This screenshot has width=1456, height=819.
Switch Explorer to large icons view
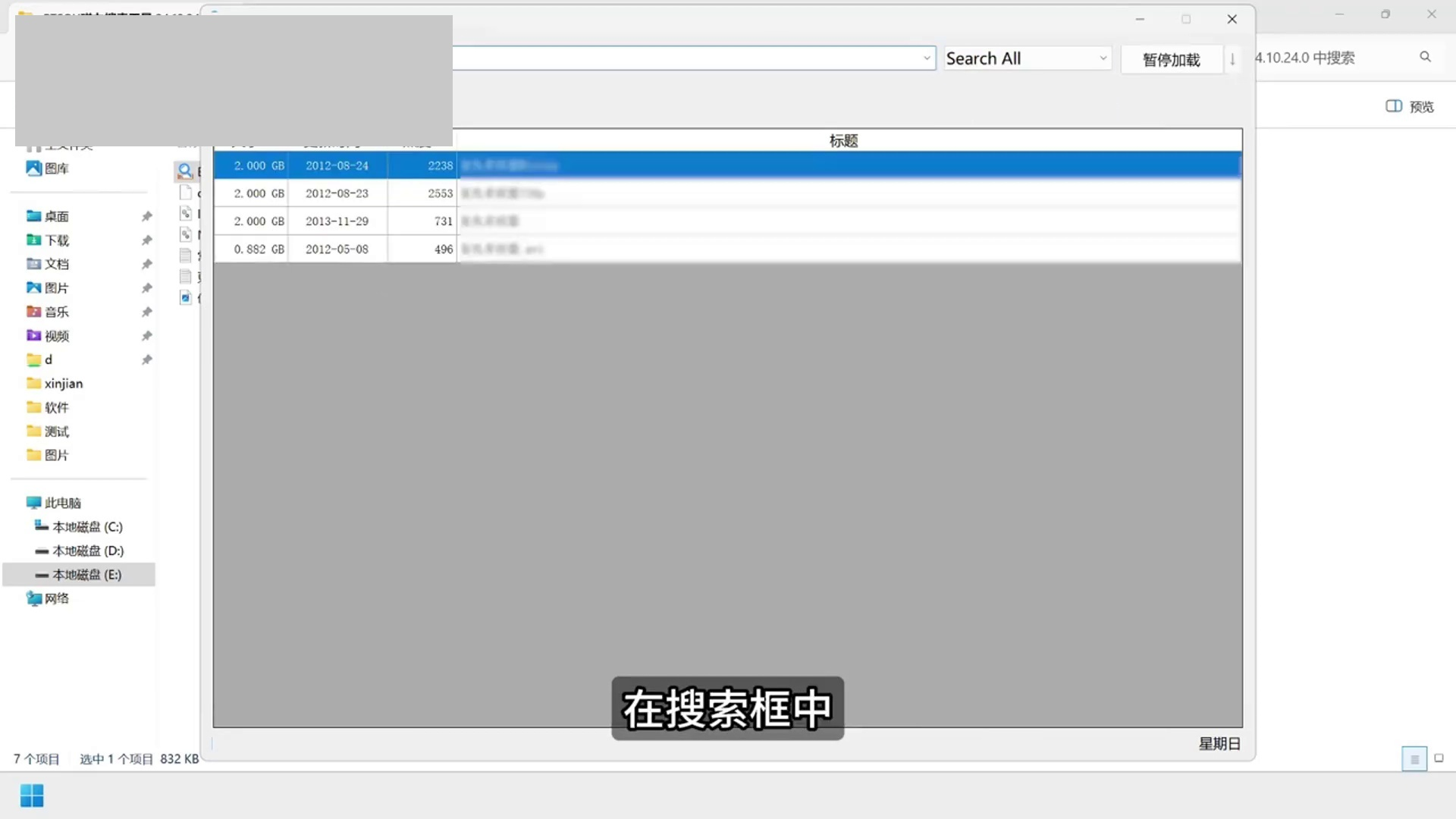click(x=1439, y=758)
